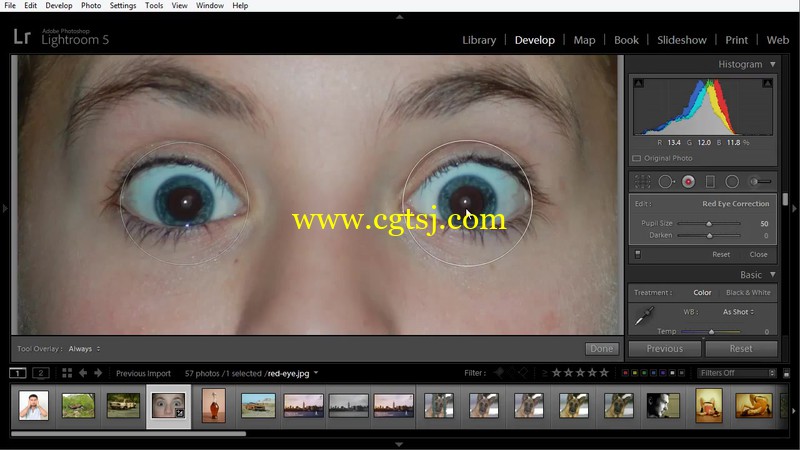This screenshot has height=450, width=800.
Task: Click the Previous button
Action: click(x=664, y=348)
